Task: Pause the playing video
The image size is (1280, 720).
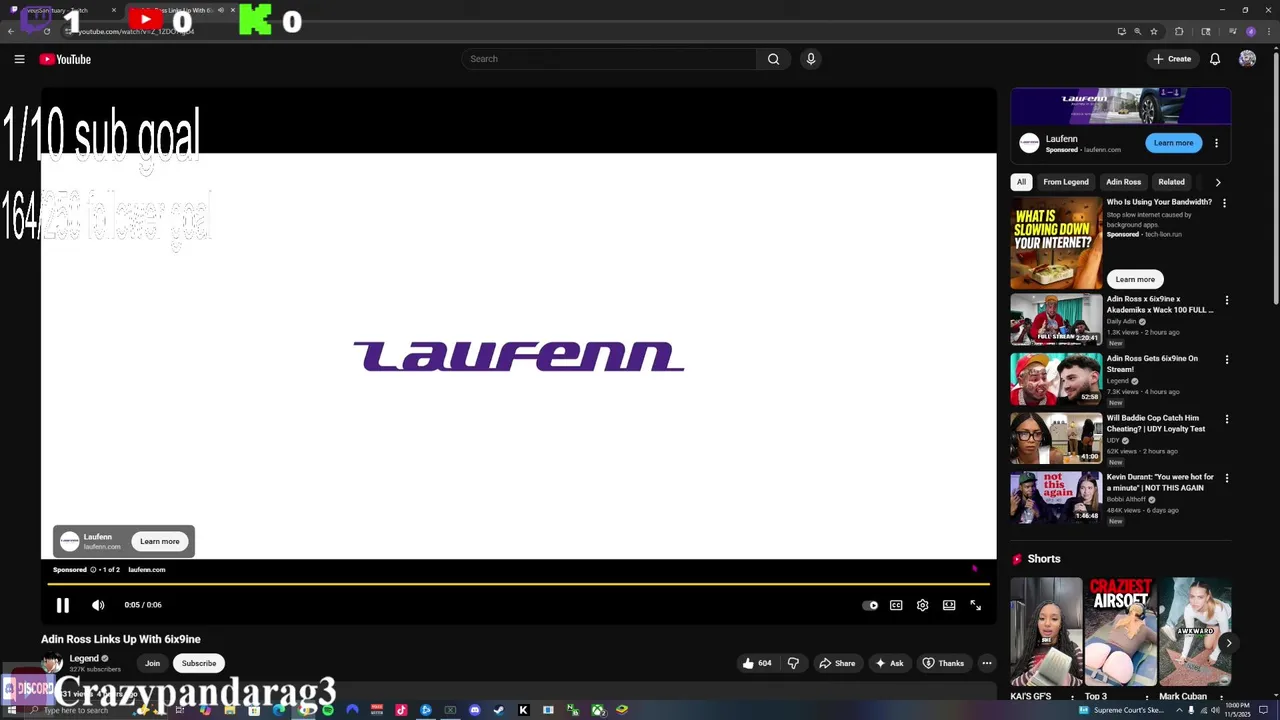Action: pos(62,605)
